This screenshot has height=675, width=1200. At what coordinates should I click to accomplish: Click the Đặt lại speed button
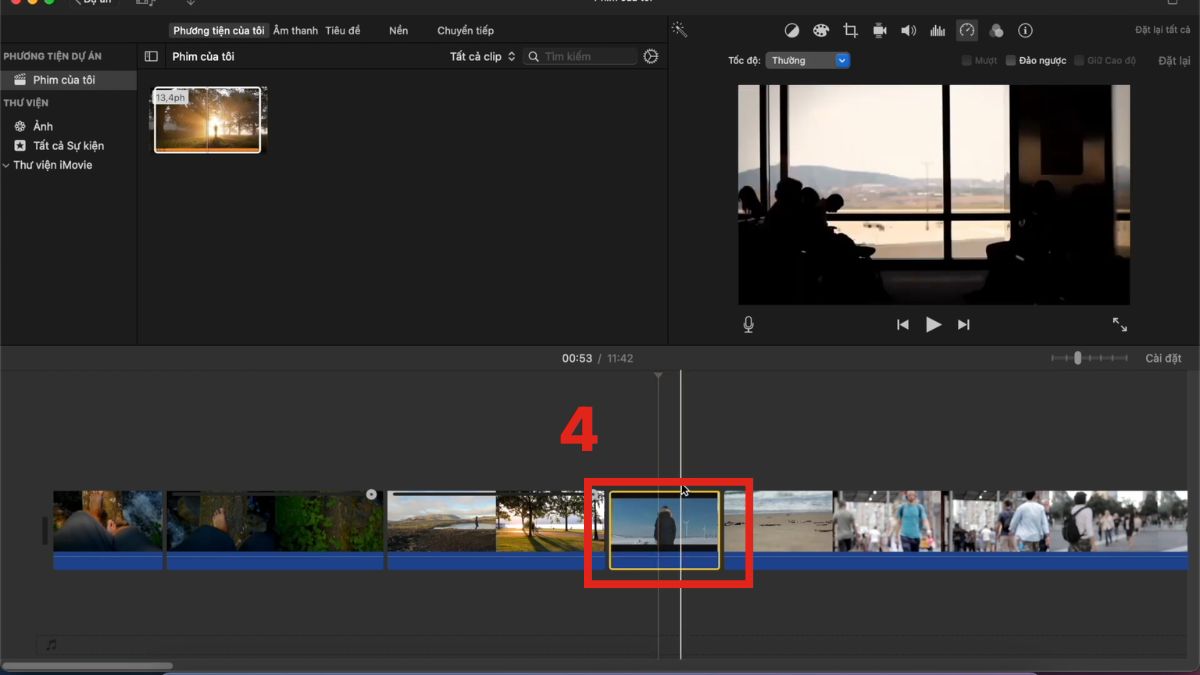[x=1174, y=61]
